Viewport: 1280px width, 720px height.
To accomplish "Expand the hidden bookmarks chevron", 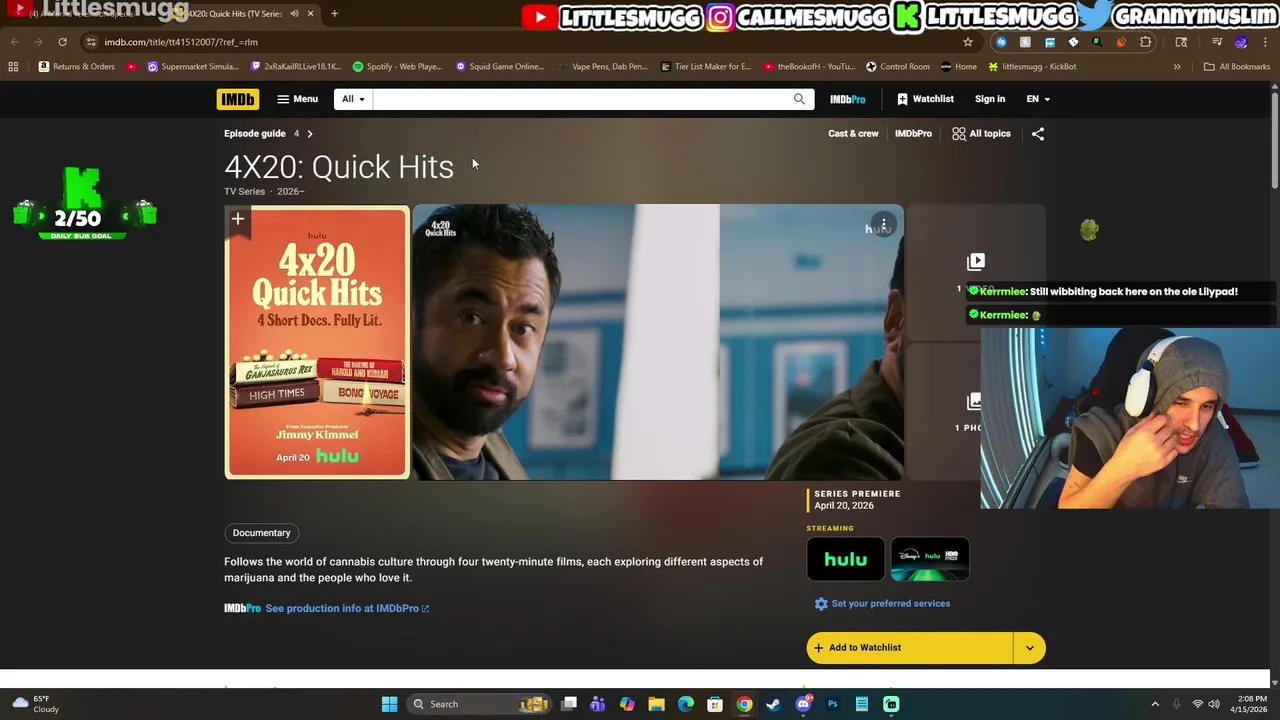I will [1177, 66].
